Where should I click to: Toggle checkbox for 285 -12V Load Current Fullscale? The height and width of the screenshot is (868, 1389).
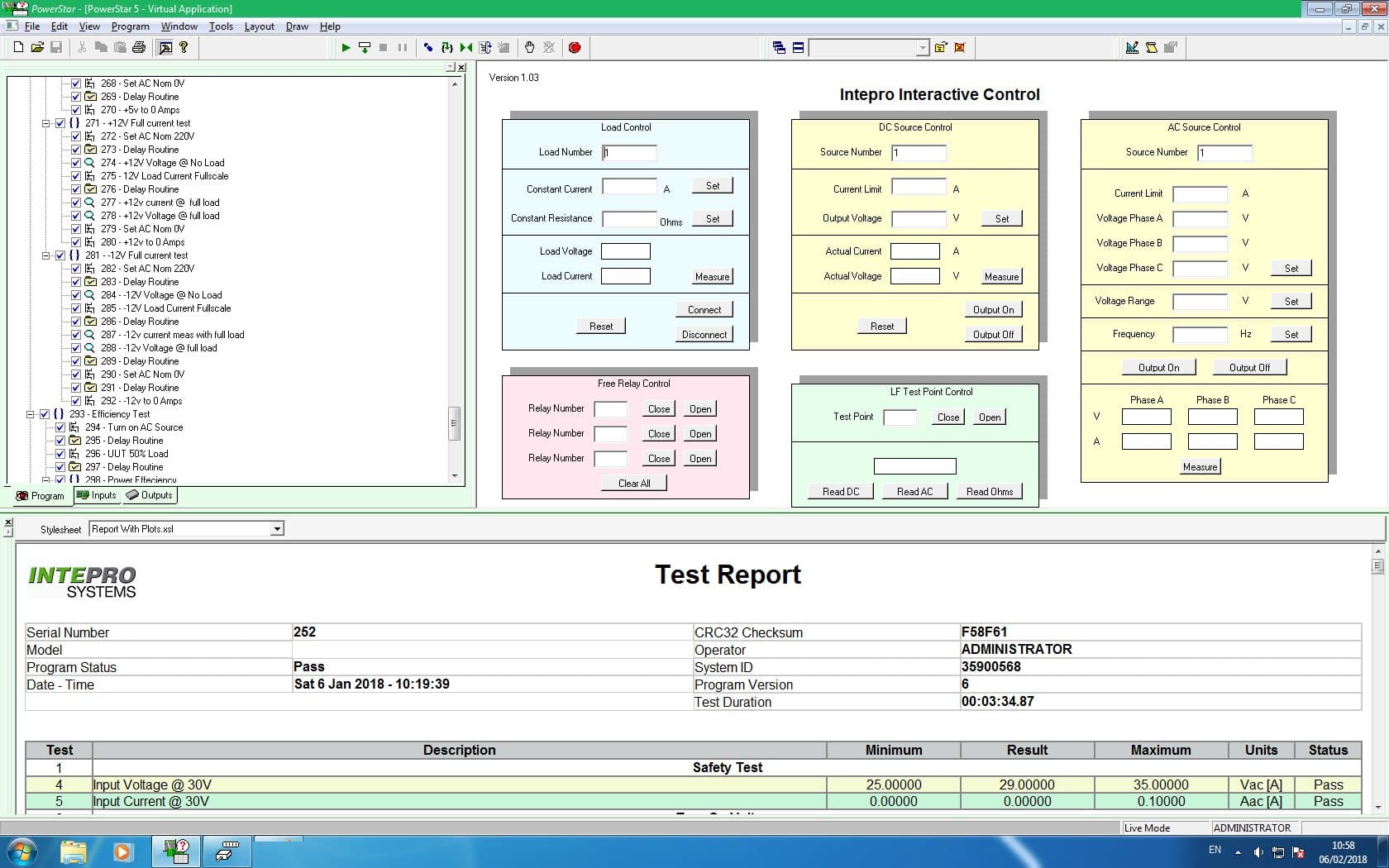[x=76, y=308]
